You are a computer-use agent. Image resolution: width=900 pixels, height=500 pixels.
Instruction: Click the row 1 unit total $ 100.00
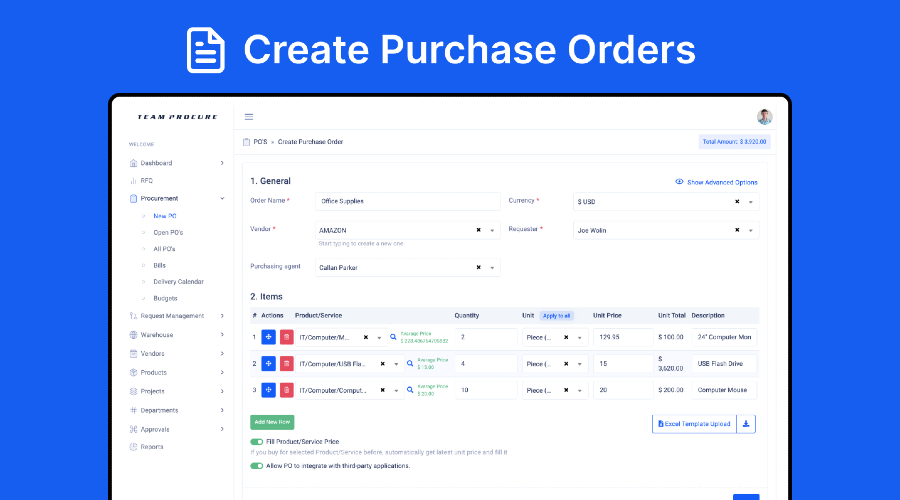(x=670, y=337)
